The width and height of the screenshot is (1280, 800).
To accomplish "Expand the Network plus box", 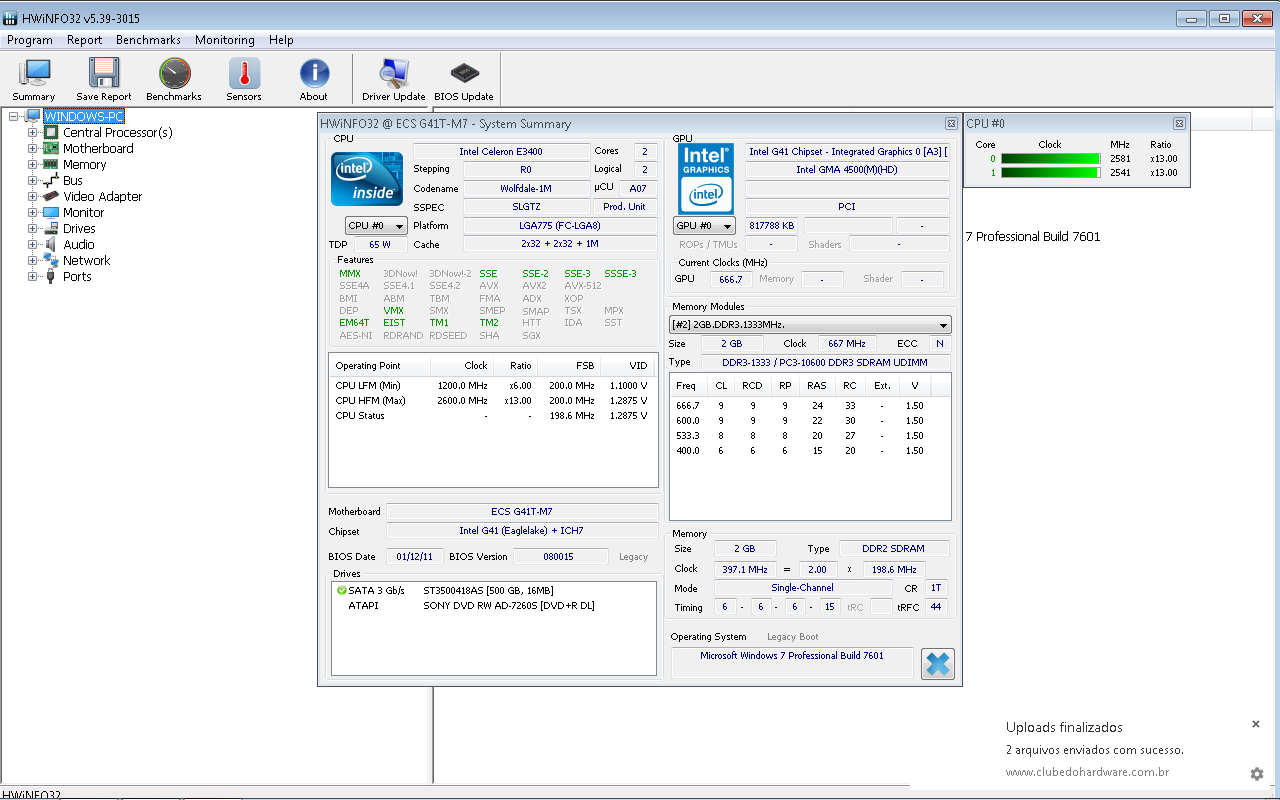I will pyautogui.click(x=32, y=260).
